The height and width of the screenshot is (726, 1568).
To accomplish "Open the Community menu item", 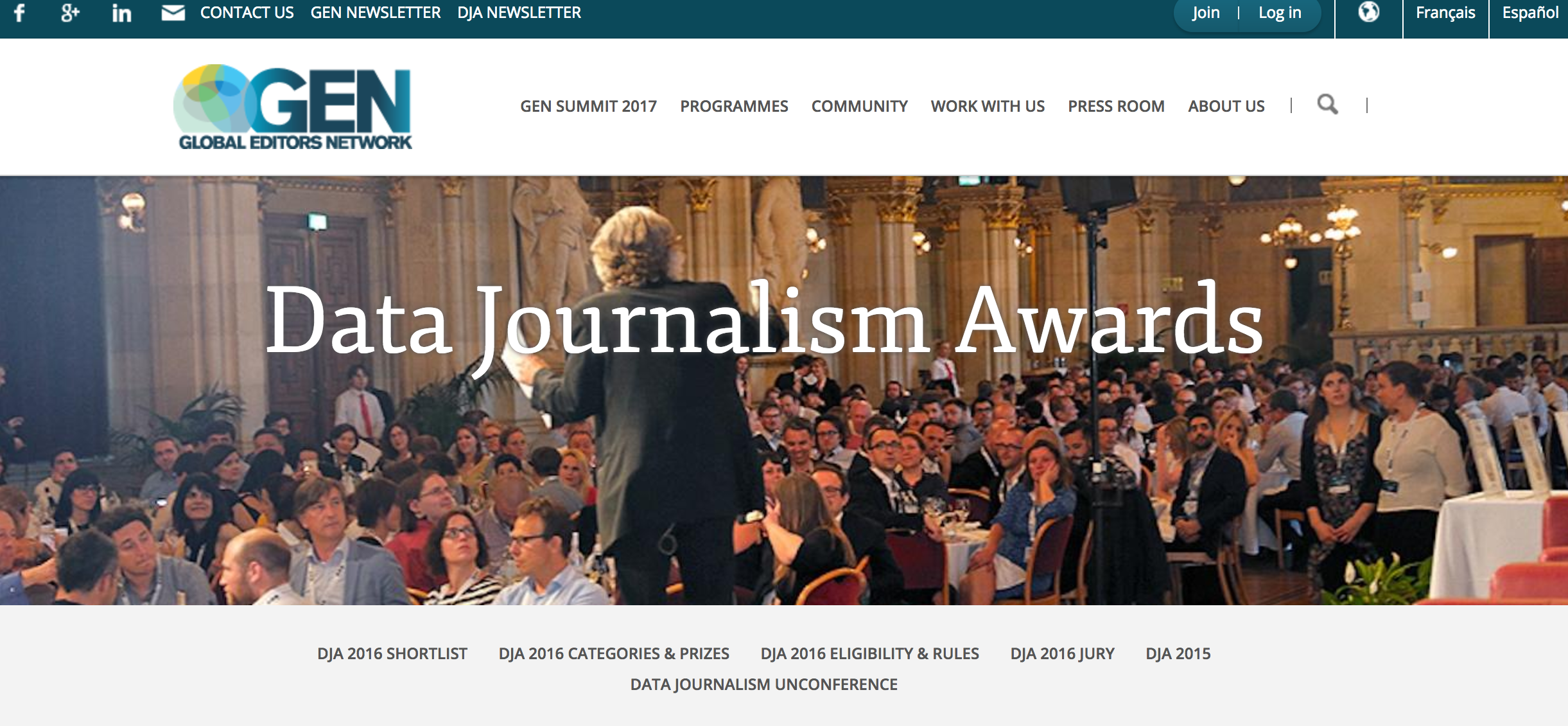I will pyautogui.click(x=859, y=106).
